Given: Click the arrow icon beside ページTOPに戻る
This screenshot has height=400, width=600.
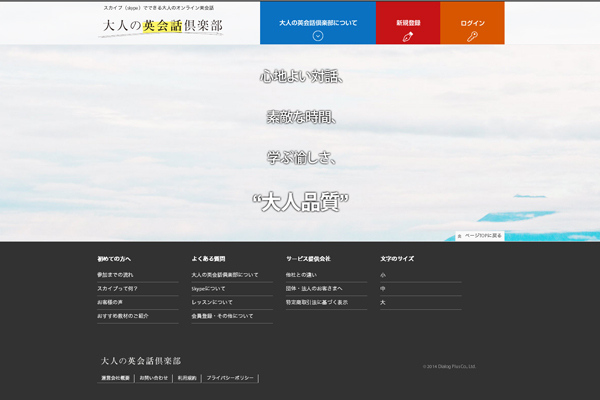Looking at the screenshot, I should pos(459,236).
